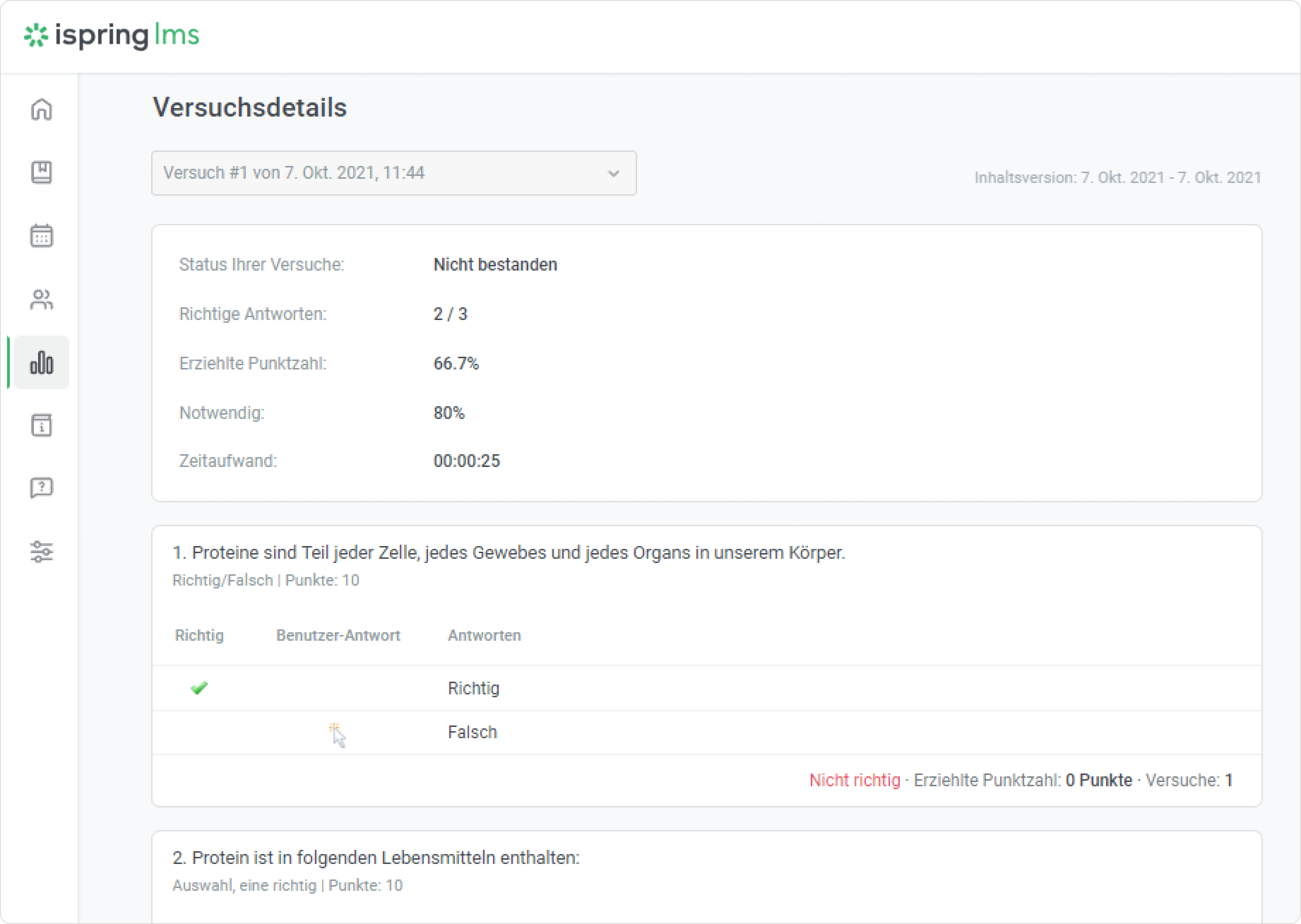Click question 2 about Lebensmitteln
Screen dimensions: 1301x924
[375, 858]
